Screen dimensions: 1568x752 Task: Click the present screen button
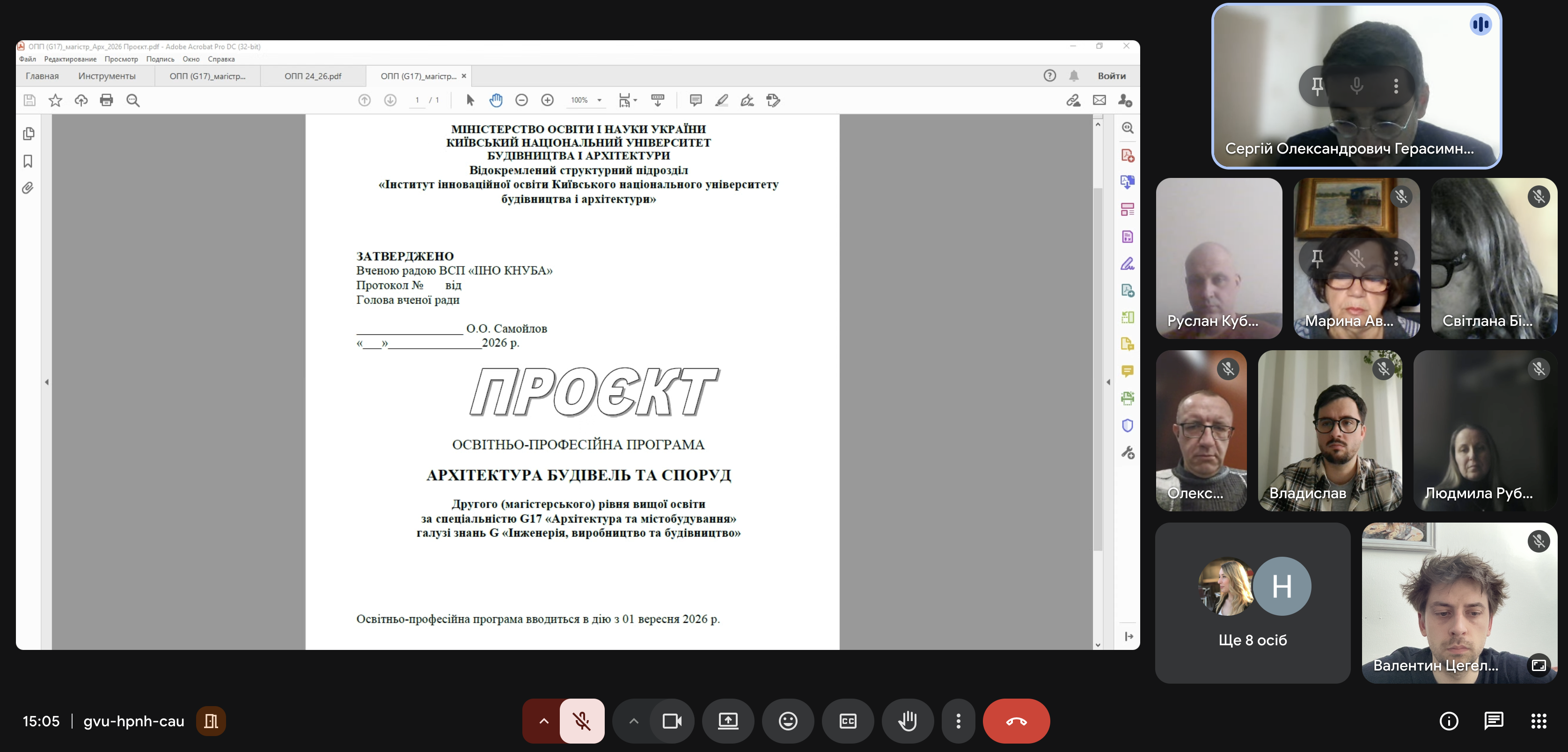728,721
